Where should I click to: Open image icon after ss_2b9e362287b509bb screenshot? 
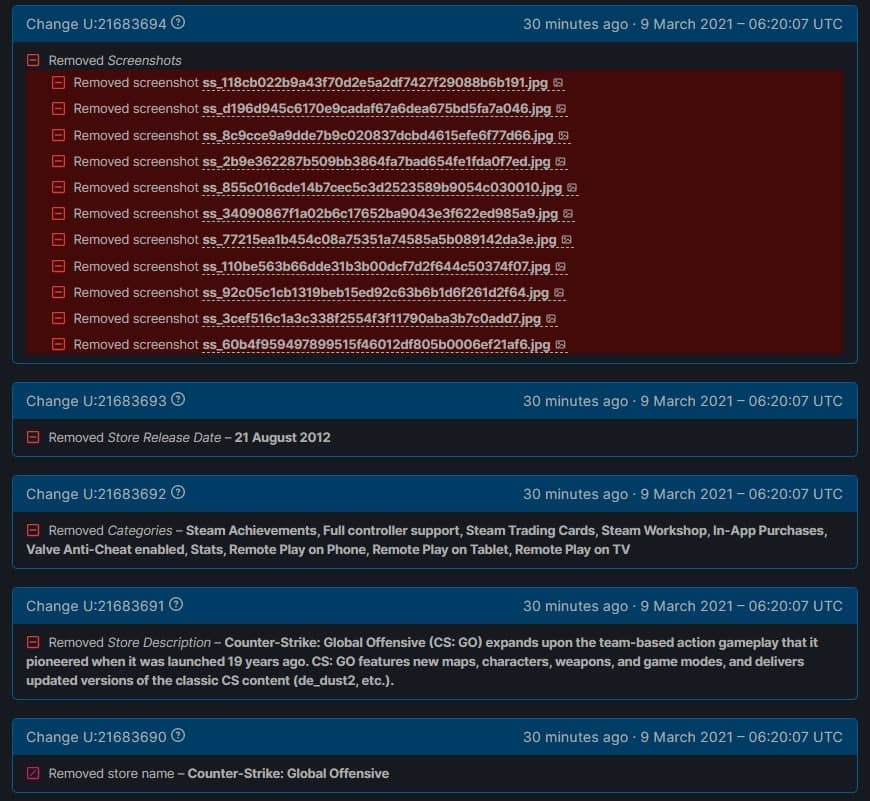[x=560, y=162]
